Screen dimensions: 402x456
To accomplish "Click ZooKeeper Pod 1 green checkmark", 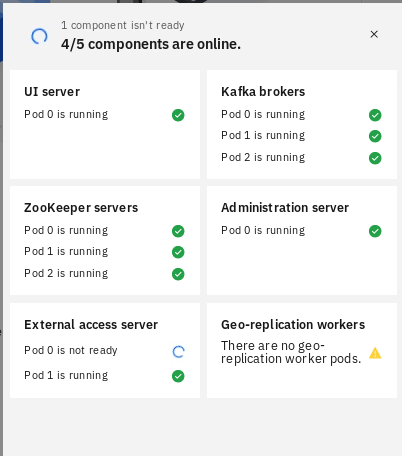I will tap(178, 252).
